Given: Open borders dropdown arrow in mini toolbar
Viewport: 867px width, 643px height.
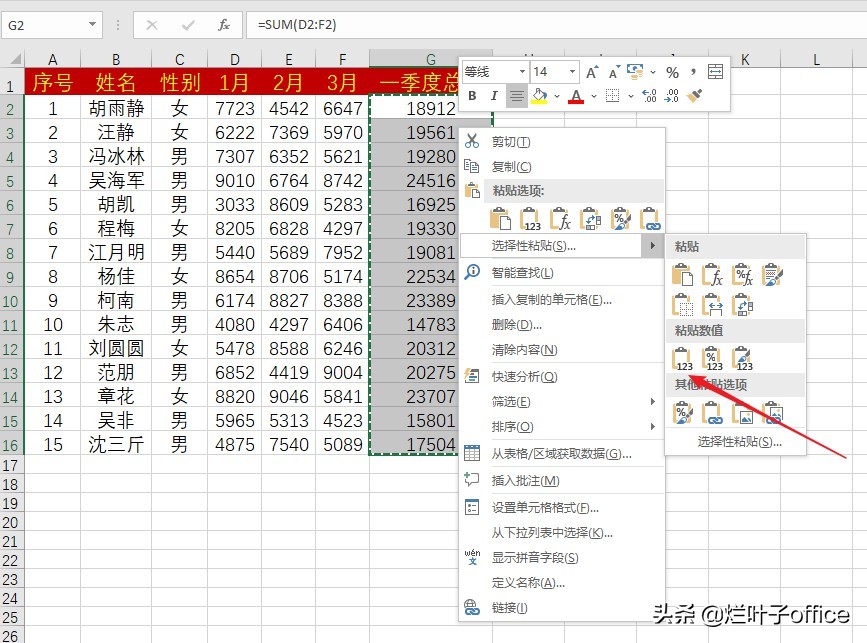Looking at the screenshot, I should [630, 96].
